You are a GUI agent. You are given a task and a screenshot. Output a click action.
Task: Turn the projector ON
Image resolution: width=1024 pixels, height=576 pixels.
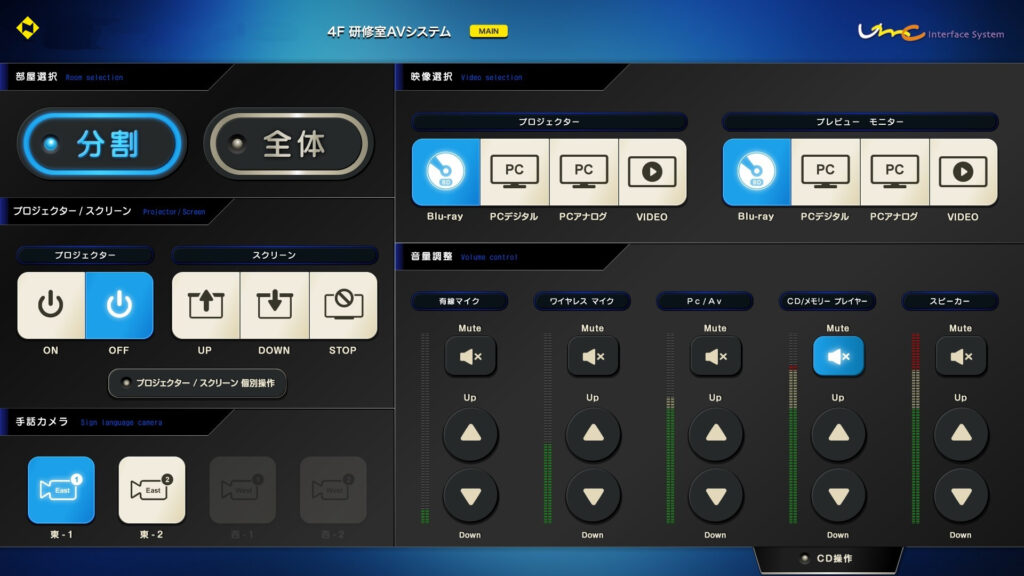pyautogui.click(x=51, y=305)
